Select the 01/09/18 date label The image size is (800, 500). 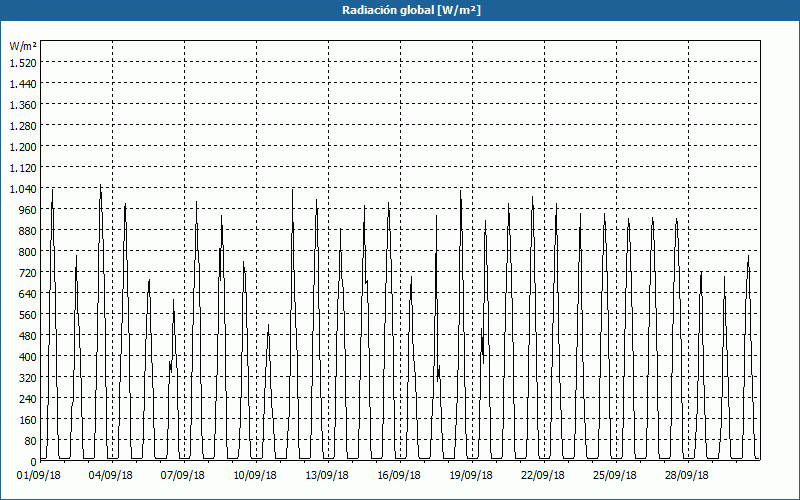(x=39, y=476)
